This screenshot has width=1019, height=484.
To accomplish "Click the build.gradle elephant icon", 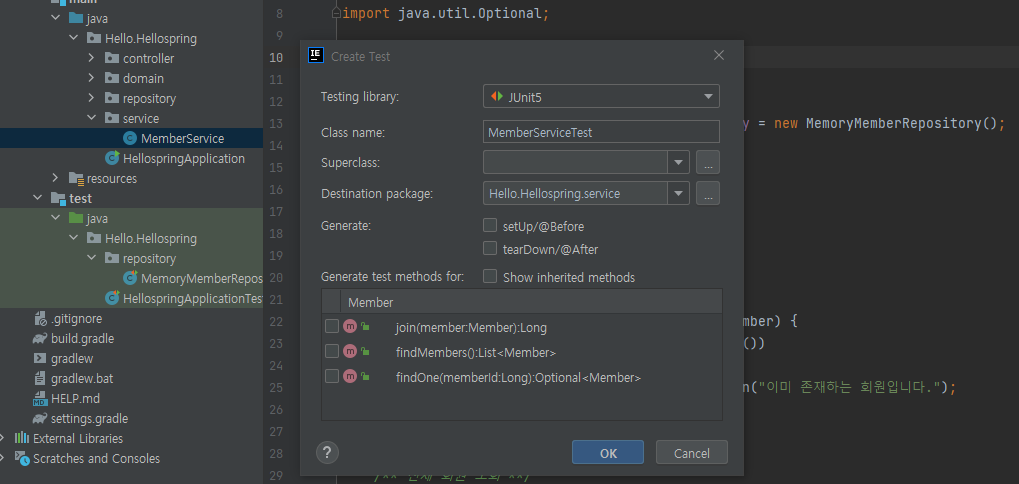I will (40, 338).
